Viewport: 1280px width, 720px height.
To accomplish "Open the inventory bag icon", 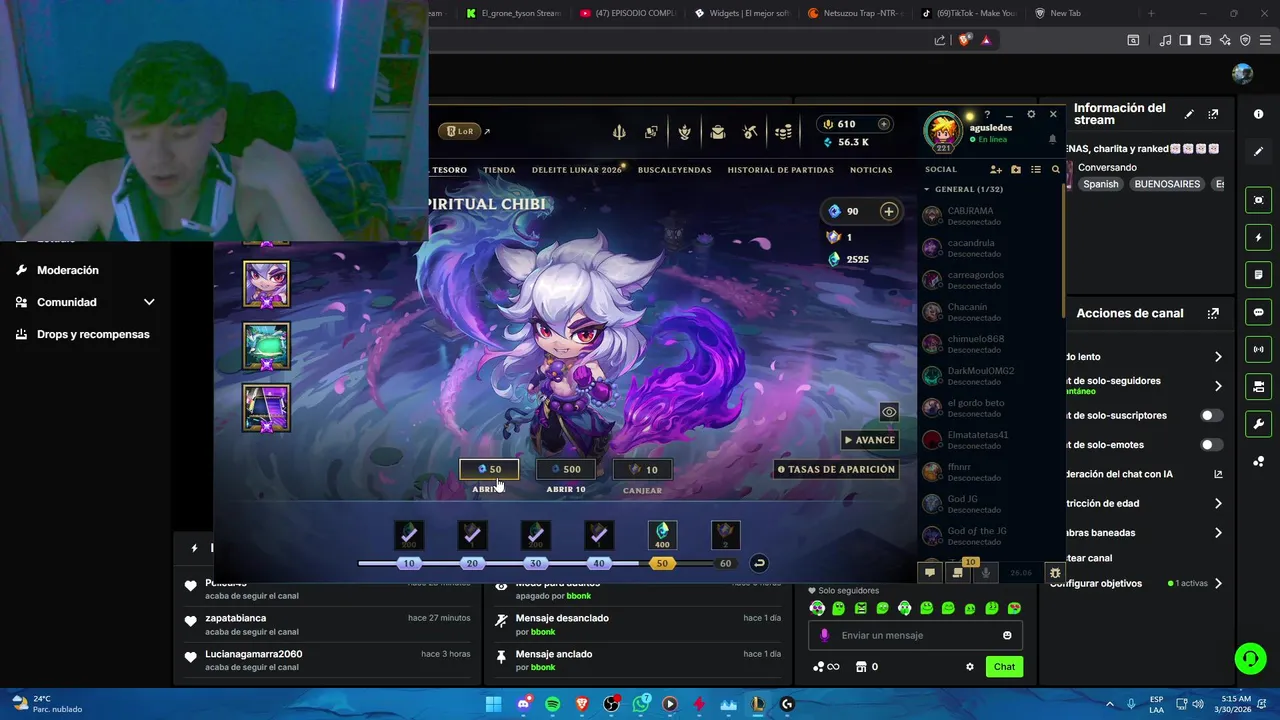I will [x=717, y=132].
